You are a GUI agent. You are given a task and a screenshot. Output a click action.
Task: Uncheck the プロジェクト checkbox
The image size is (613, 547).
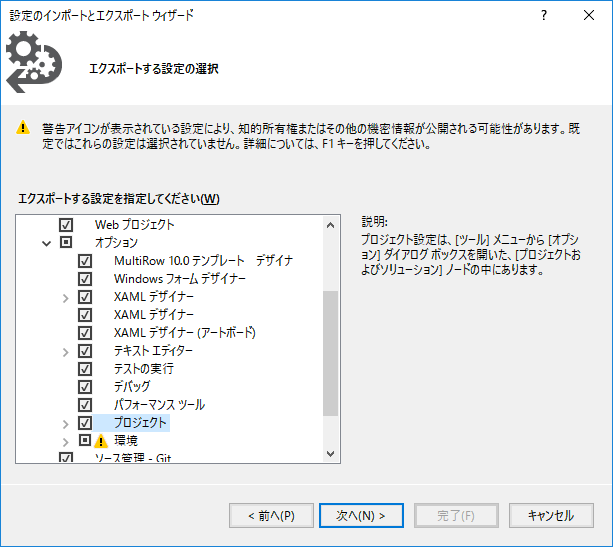tap(85, 423)
